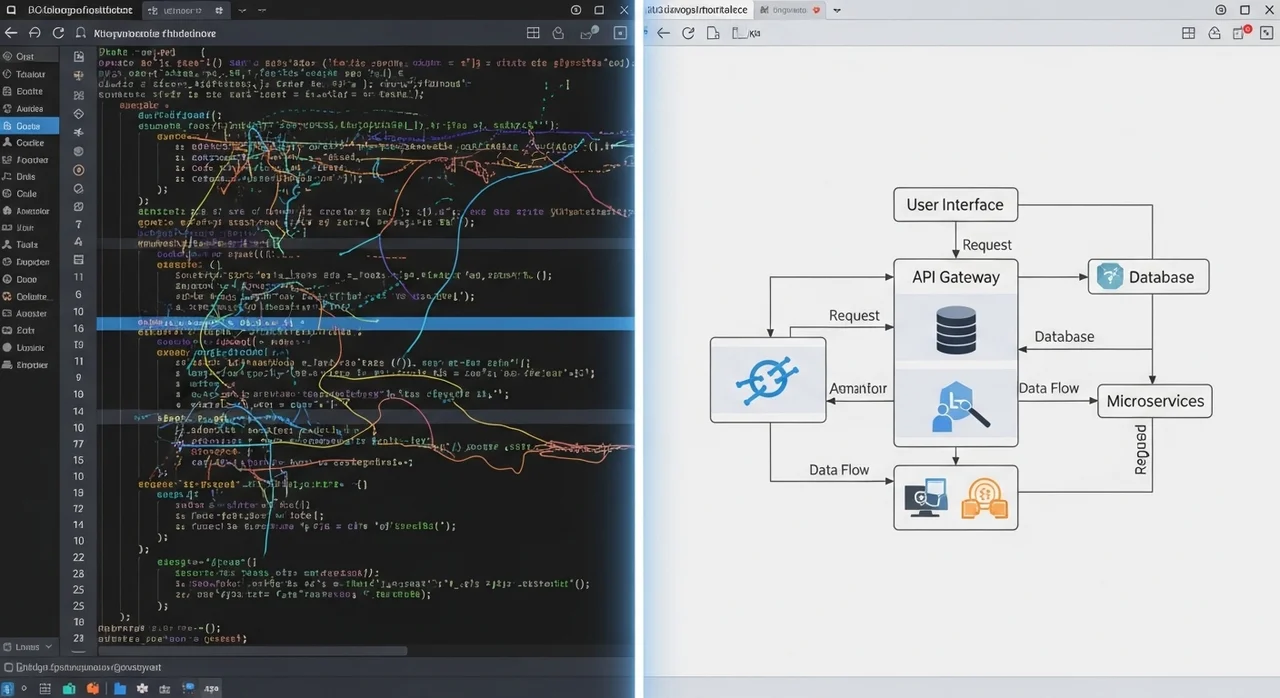Image resolution: width=1280 pixels, height=698 pixels.
Task: Open the grid layout icon in the editor toolbar
Action: [x=533, y=33]
